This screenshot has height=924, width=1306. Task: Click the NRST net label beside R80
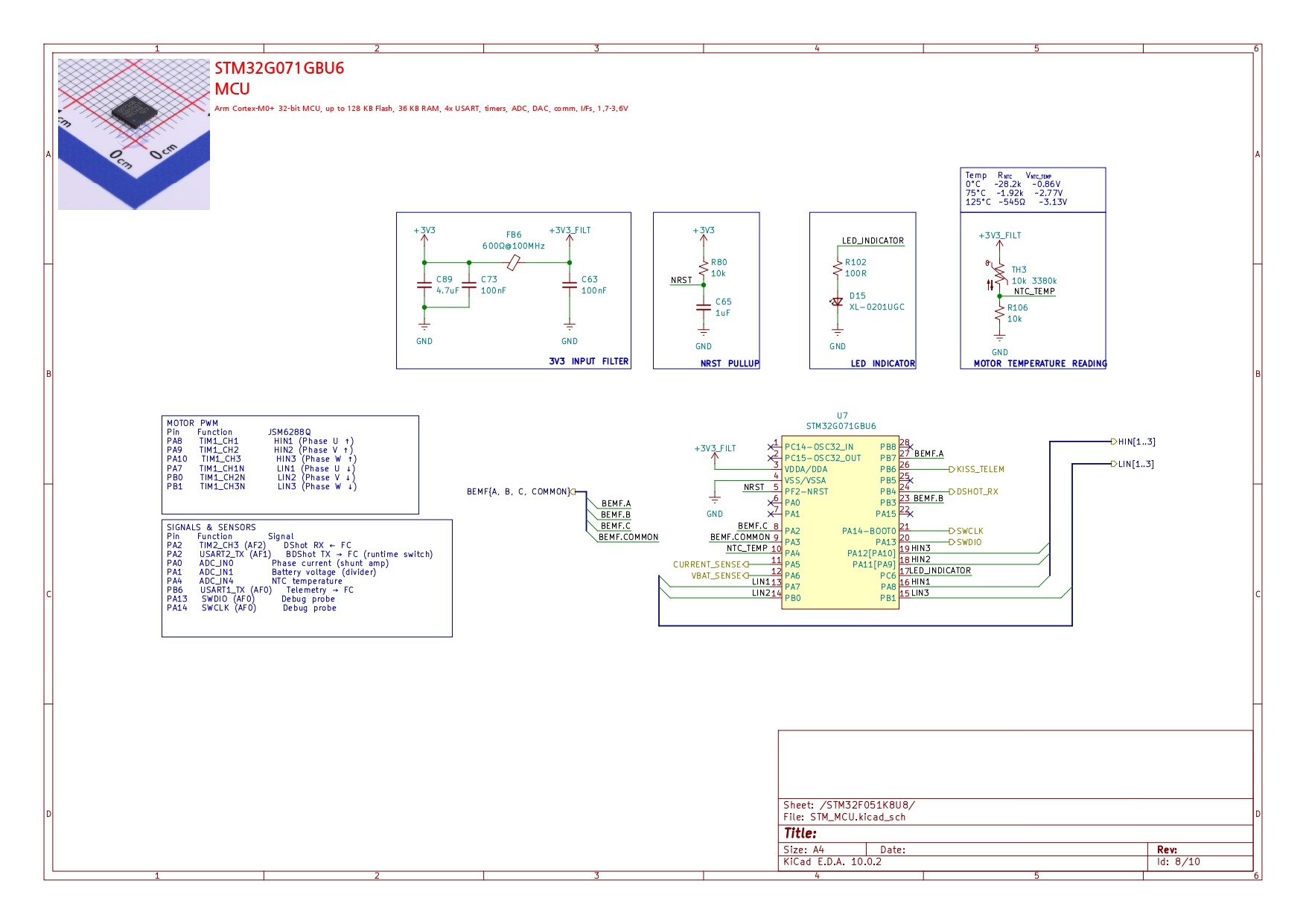tap(681, 280)
